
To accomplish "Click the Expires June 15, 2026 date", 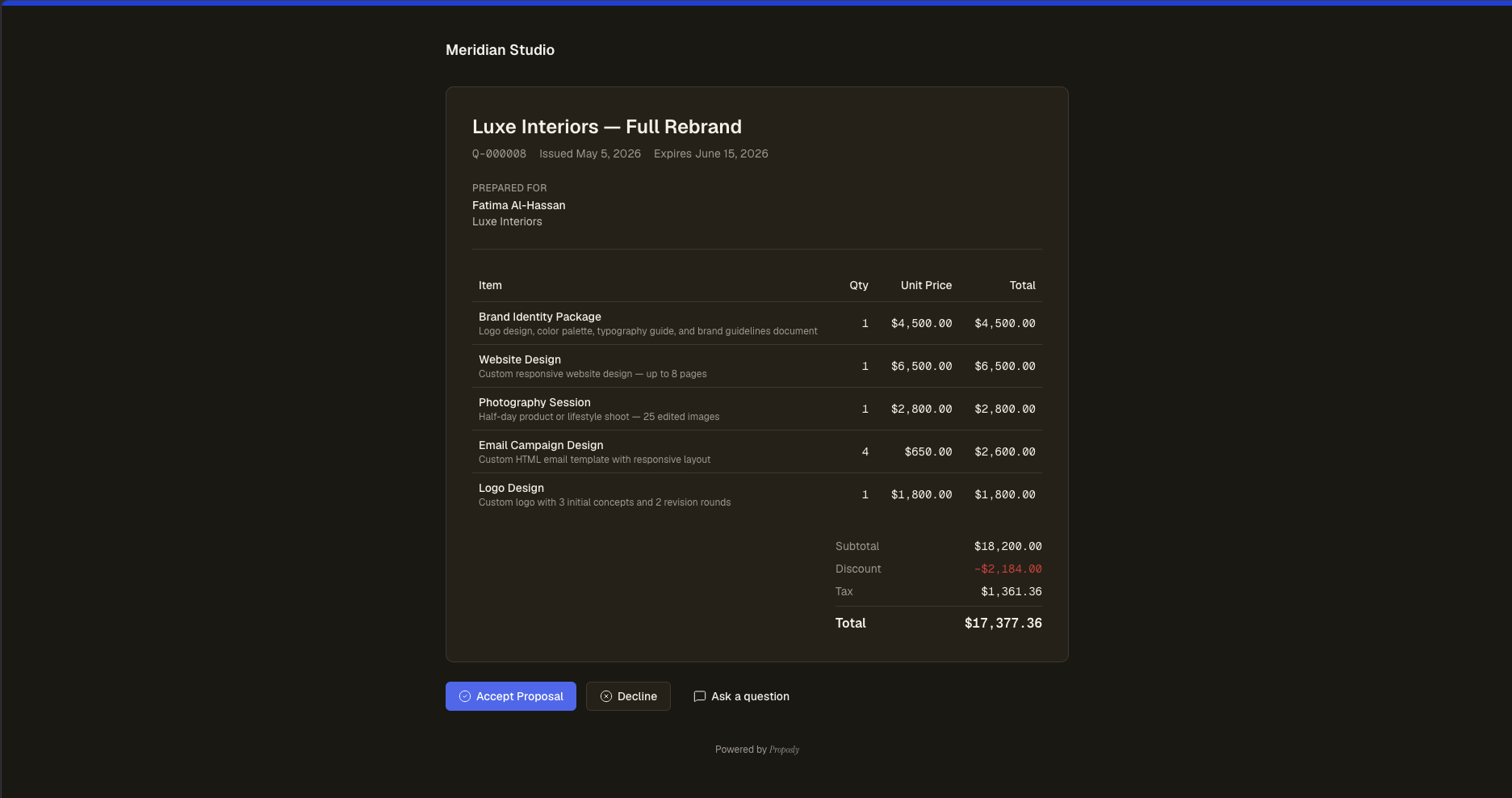I will (x=711, y=153).
